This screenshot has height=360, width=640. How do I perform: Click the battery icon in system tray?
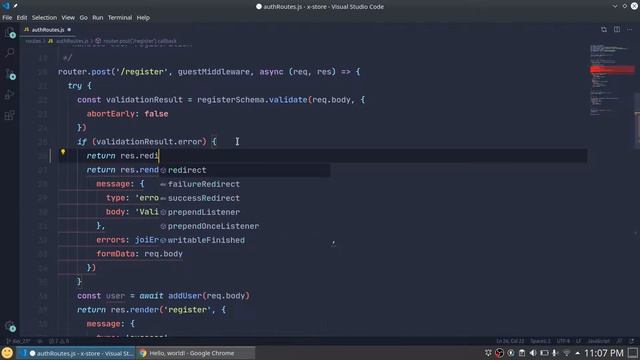pos(544,353)
